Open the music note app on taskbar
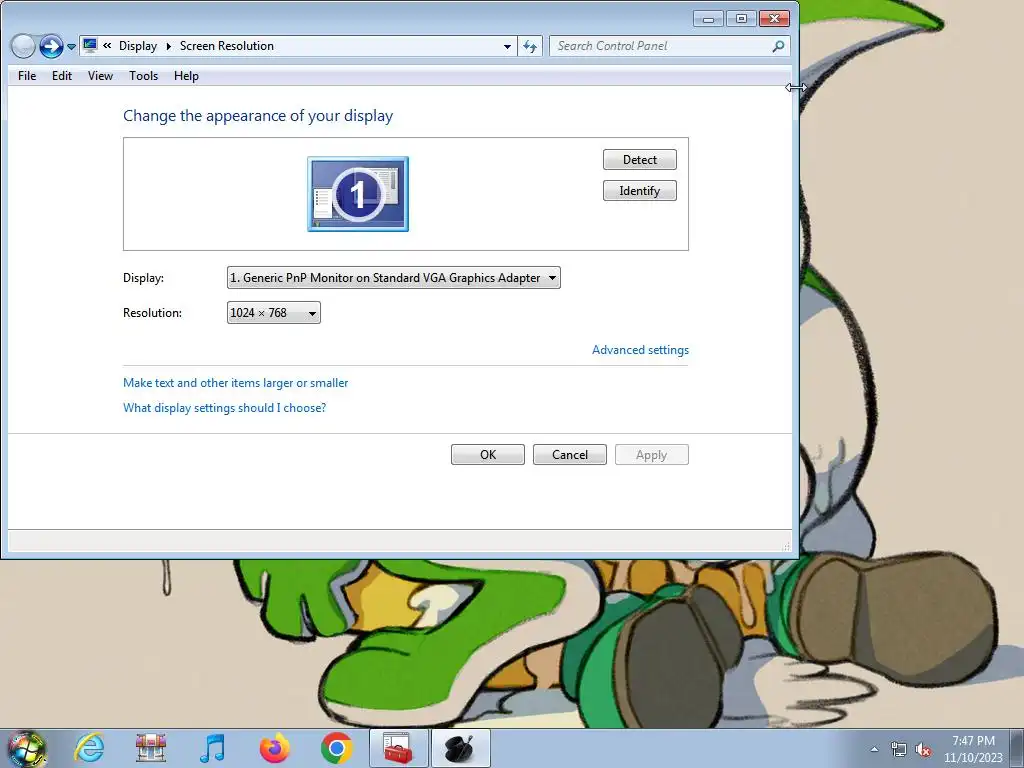This screenshot has height=768, width=1024. (x=212, y=748)
